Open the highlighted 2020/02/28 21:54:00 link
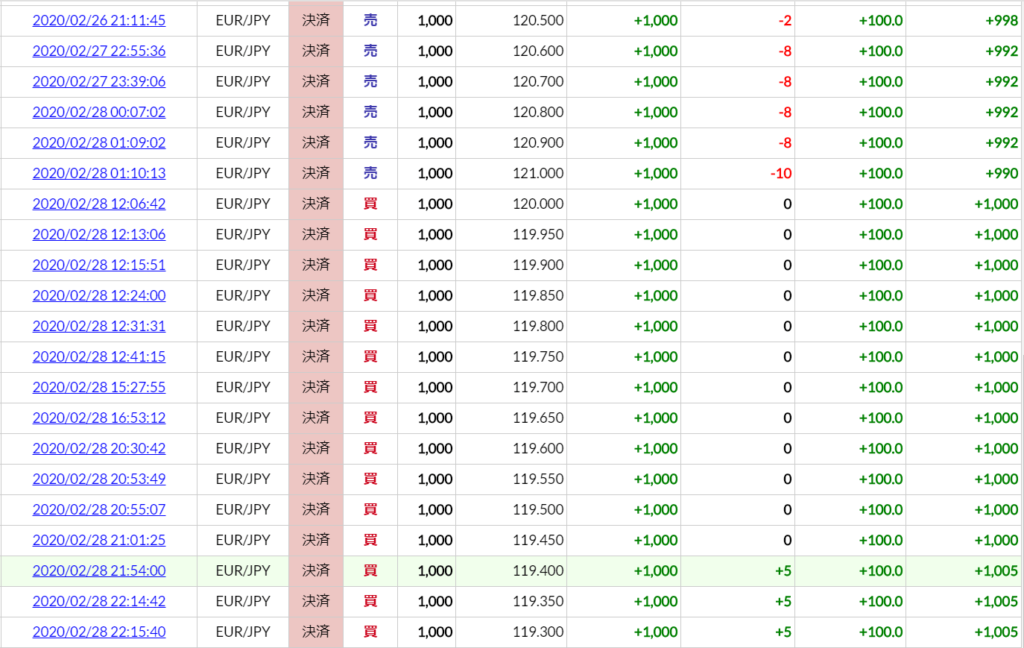 99,571
